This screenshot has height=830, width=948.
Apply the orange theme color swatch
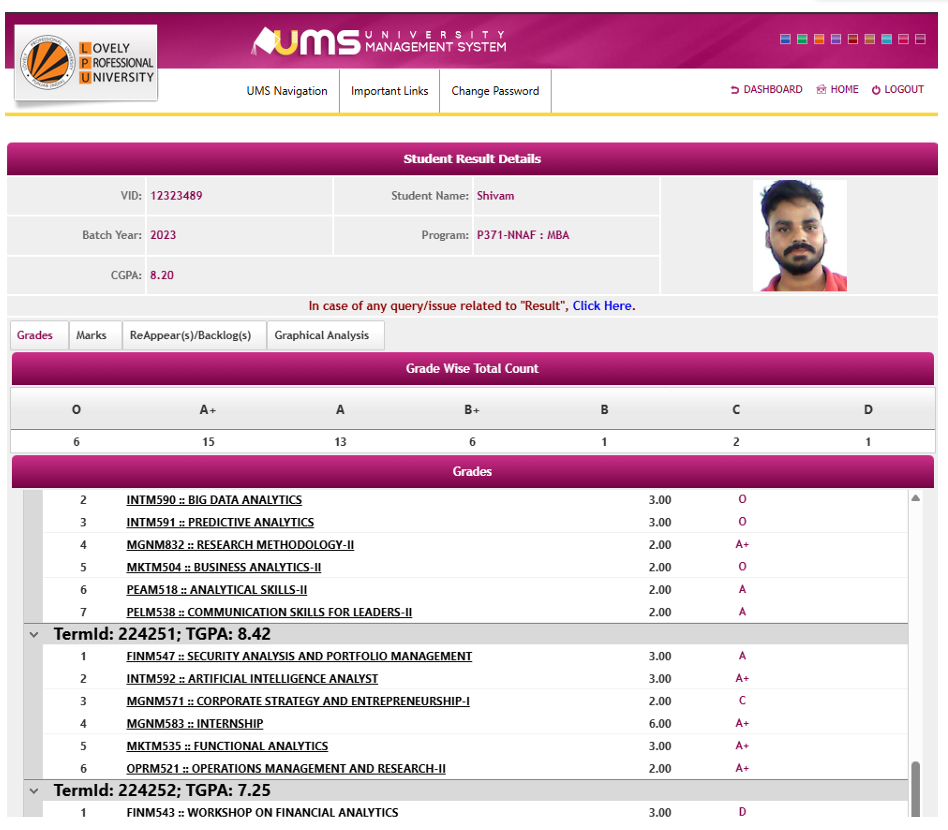pos(819,39)
